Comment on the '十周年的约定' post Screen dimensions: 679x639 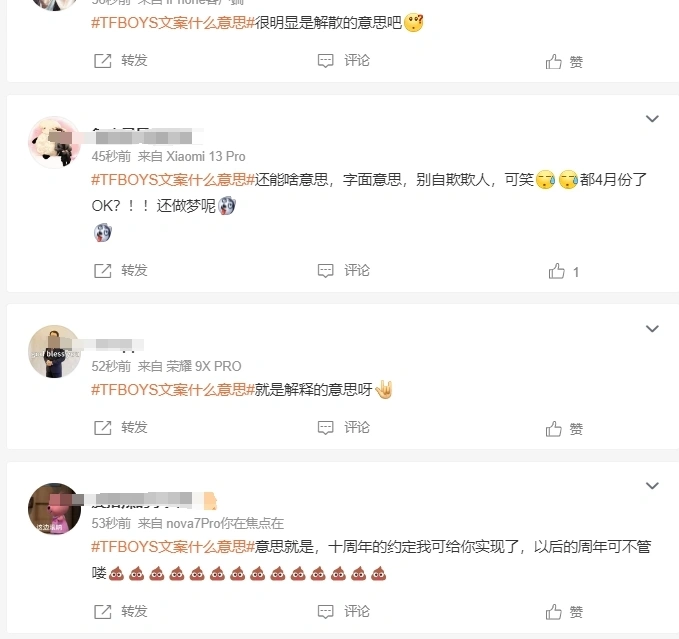[344, 612]
